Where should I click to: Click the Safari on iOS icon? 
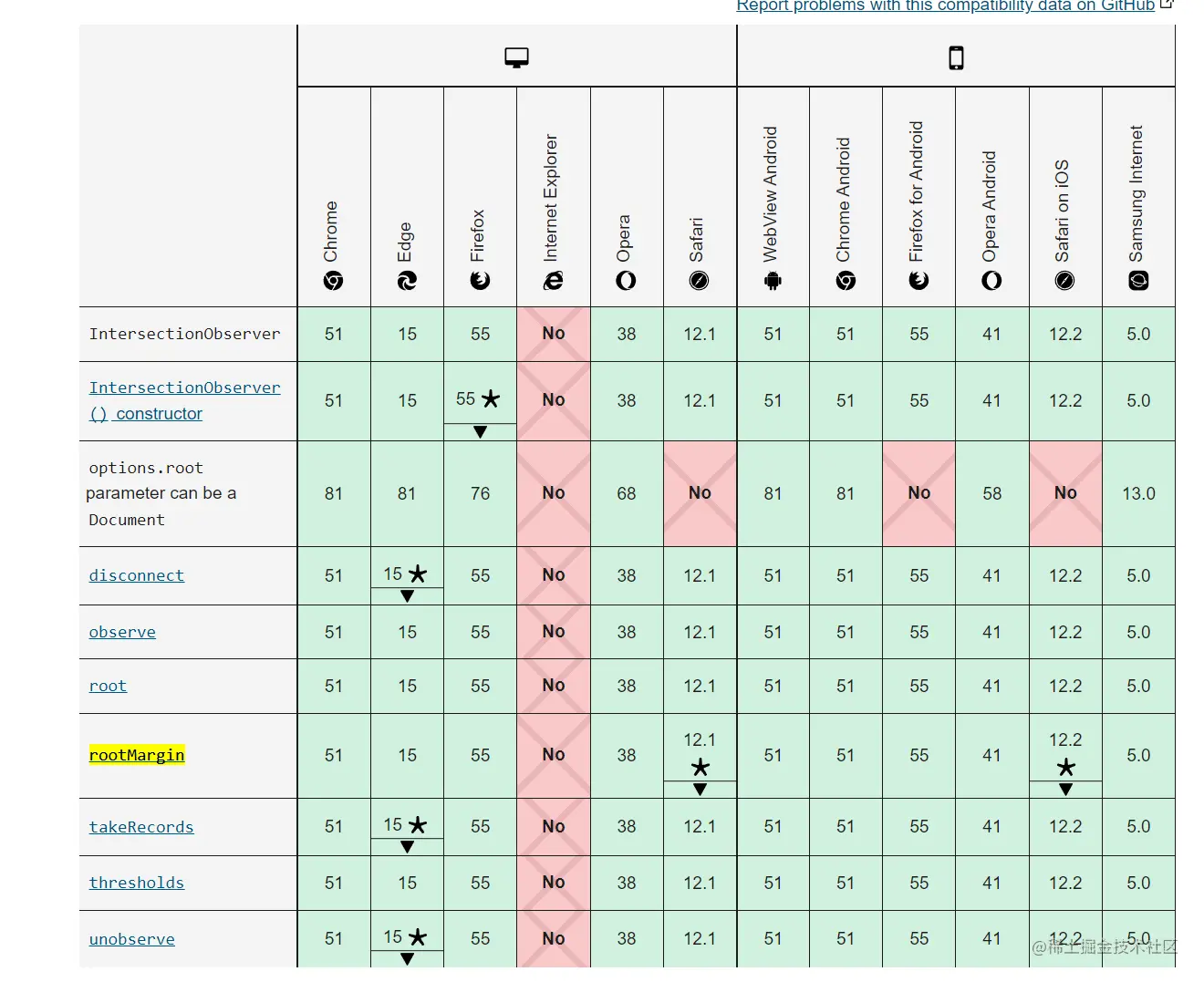[1064, 281]
